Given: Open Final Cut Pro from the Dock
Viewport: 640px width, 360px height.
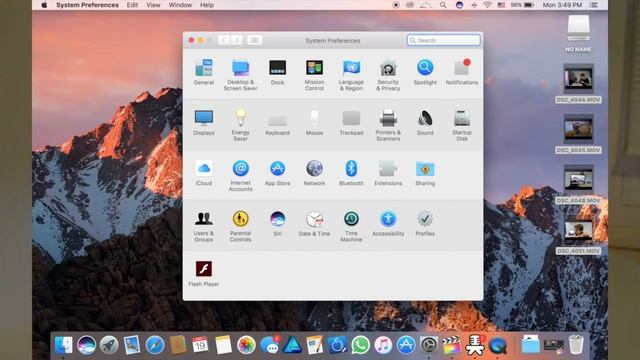Looking at the screenshot, I should click(451, 345).
